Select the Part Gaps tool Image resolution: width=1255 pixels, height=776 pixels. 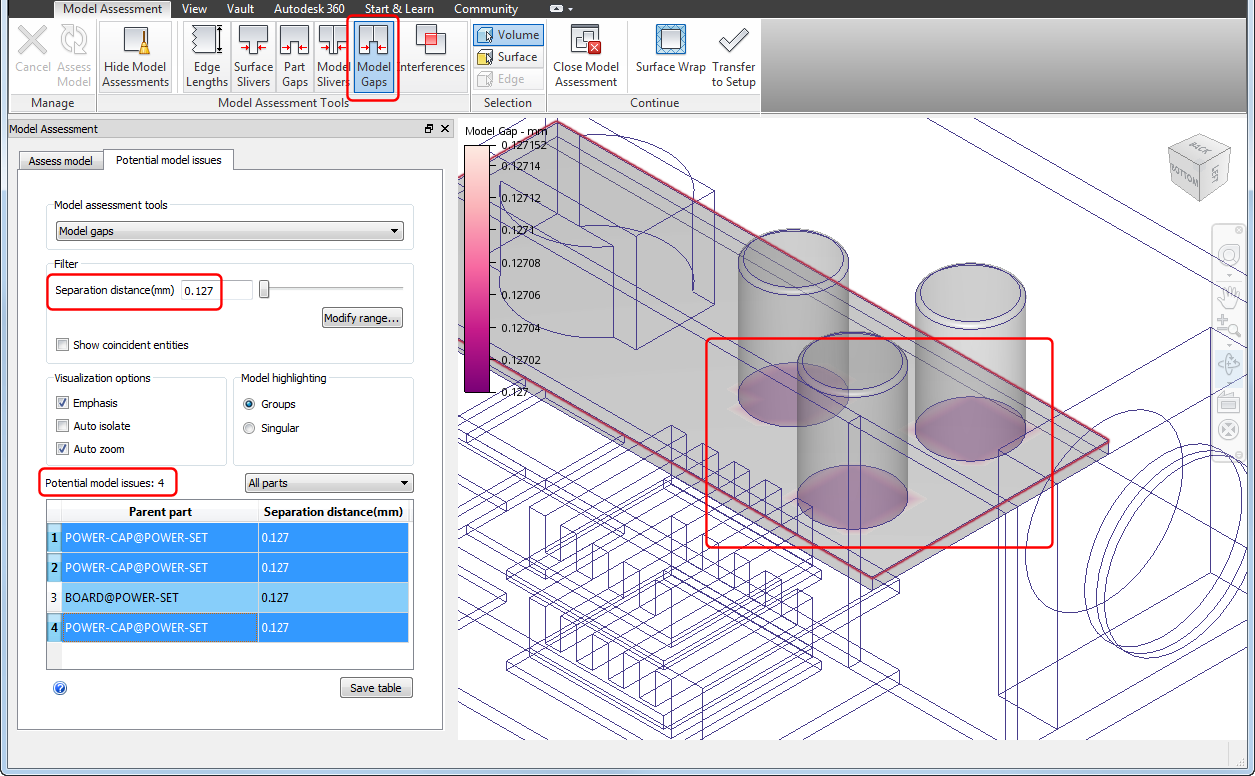pos(294,57)
